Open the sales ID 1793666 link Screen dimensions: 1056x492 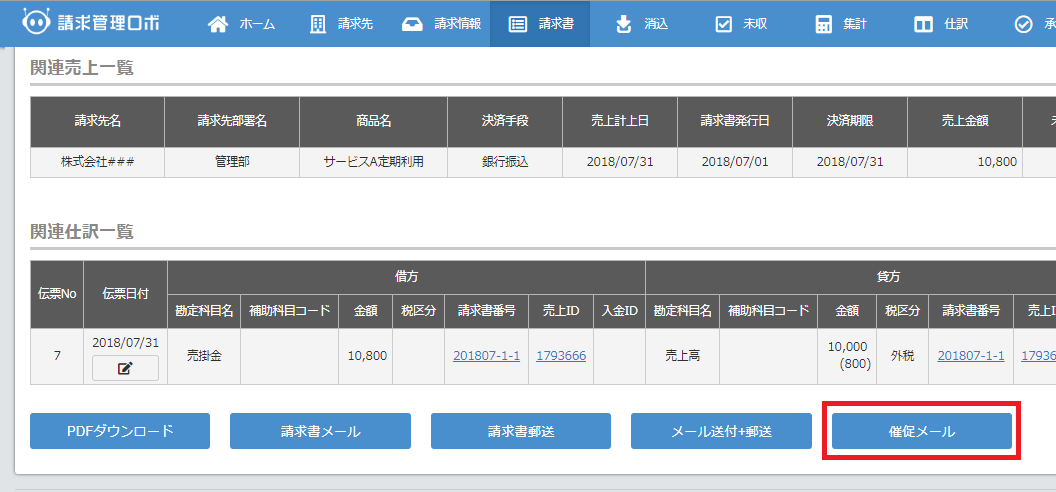click(560, 355)
